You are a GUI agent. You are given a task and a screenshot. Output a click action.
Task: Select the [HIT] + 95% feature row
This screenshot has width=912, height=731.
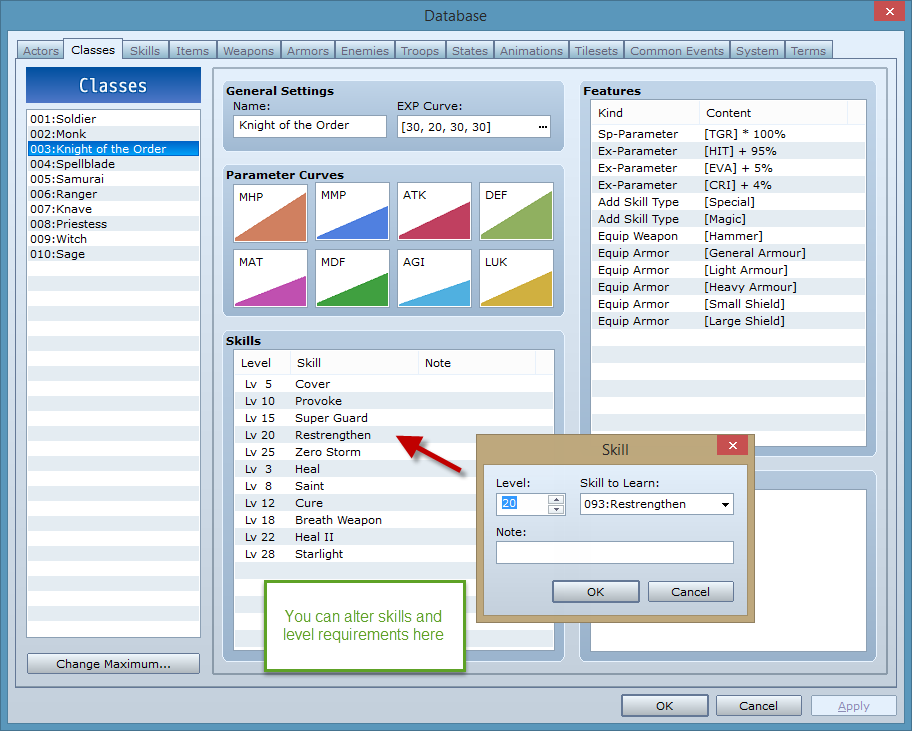point(728,151)
